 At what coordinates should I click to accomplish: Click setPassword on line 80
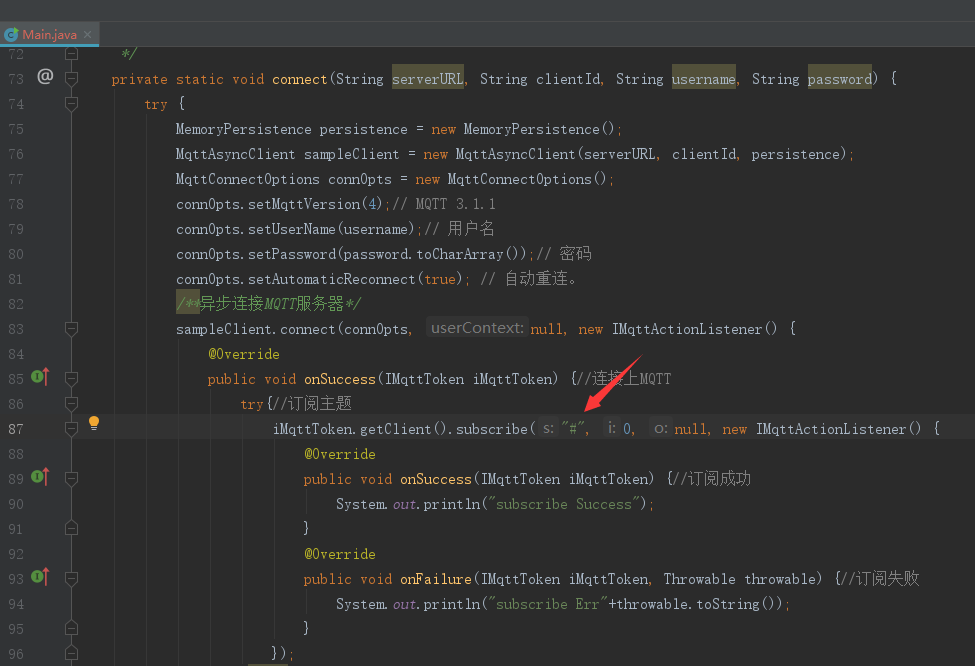click(x=292, y=254)
